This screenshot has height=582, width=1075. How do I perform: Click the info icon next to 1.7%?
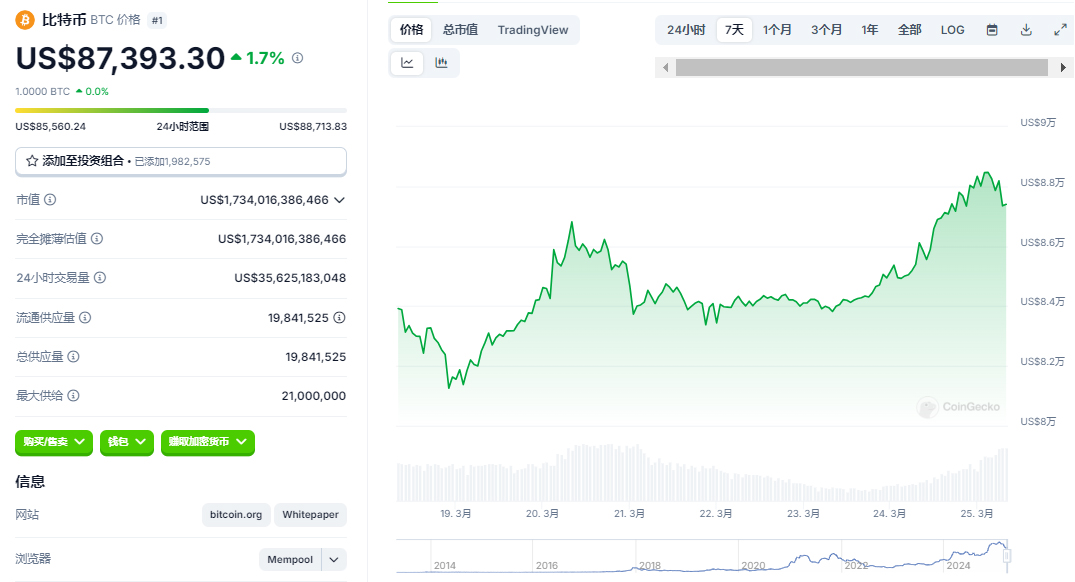298,58
